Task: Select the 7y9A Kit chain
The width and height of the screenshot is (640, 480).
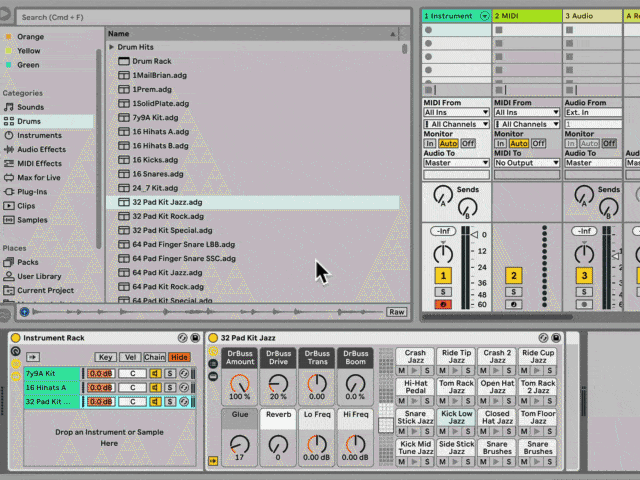Action: click(x=51, y=373)
